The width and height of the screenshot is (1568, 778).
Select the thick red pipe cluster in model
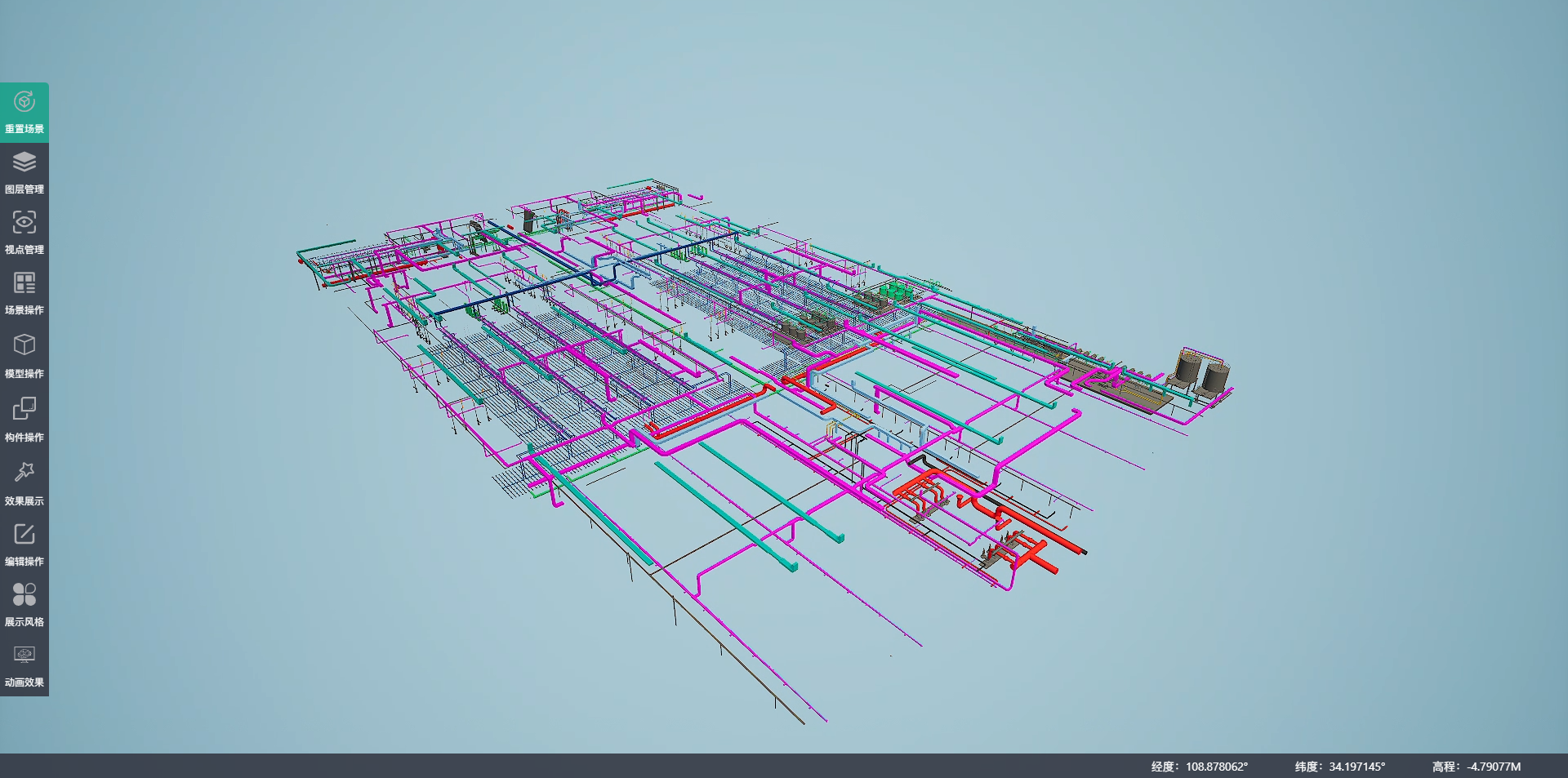coord(988,520)
